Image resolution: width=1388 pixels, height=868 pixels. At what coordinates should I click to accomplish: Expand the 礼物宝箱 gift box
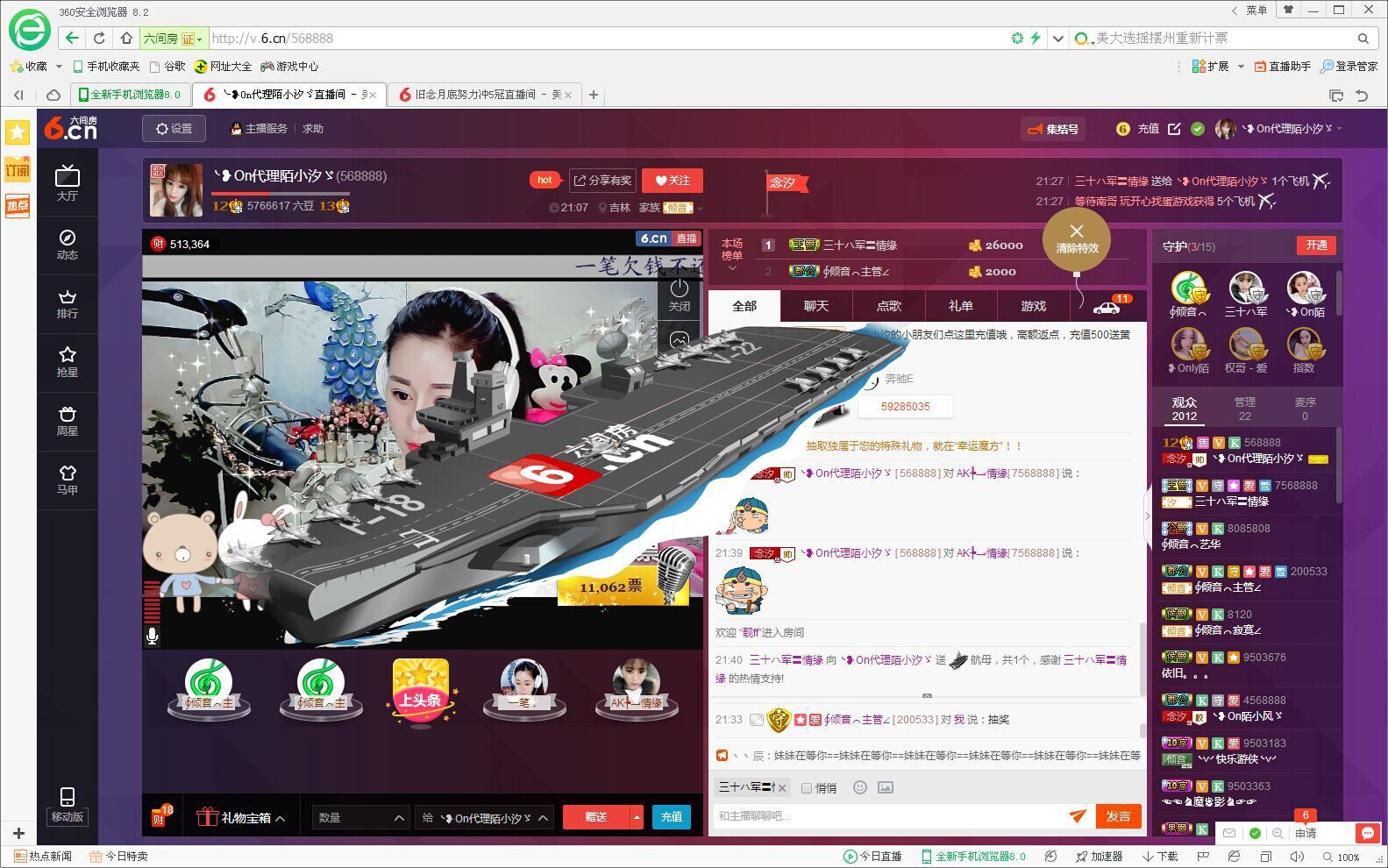(x=241, y=817)
